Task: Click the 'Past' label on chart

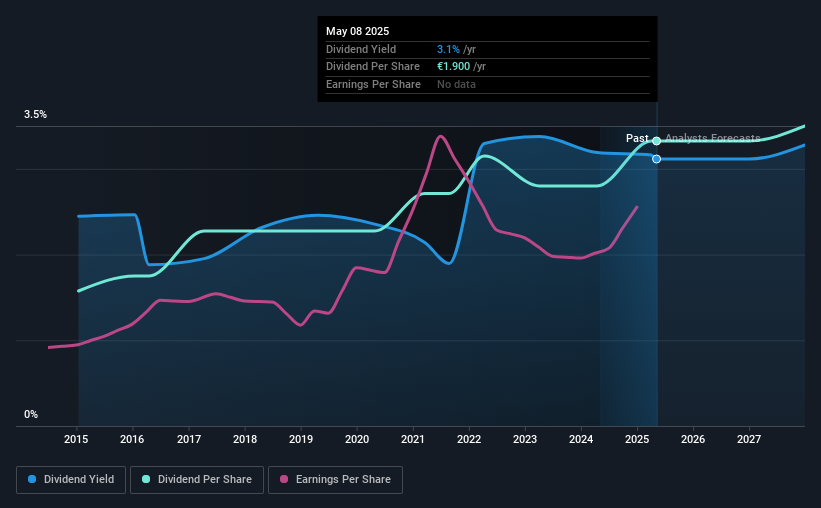Action: [637, 138]
